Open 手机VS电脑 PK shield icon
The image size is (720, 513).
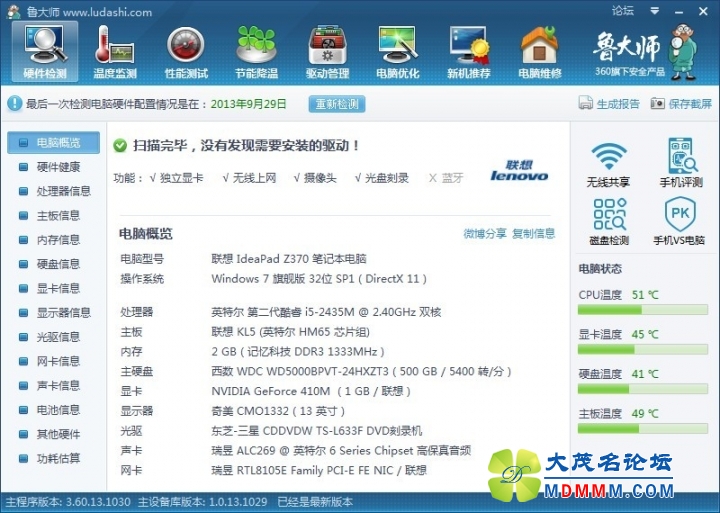(679, 221)
